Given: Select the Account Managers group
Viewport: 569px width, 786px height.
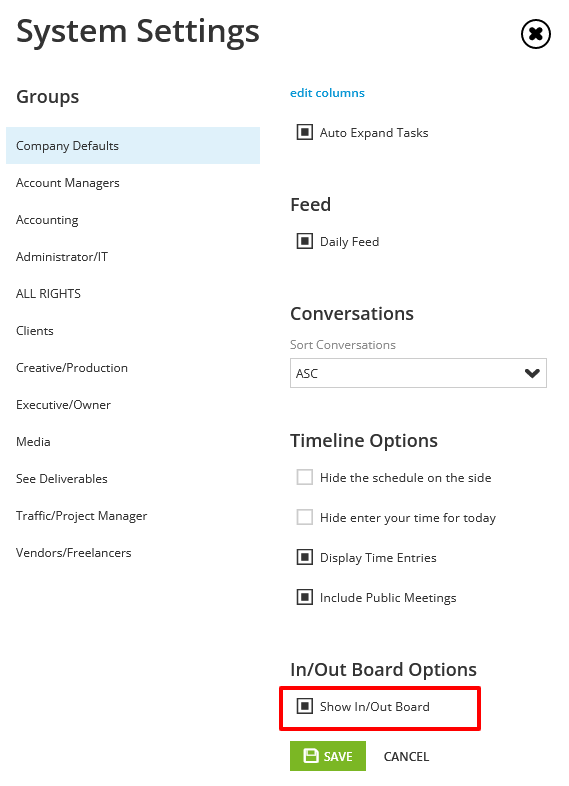Looking at the screenshot, I should pos(68,183).
